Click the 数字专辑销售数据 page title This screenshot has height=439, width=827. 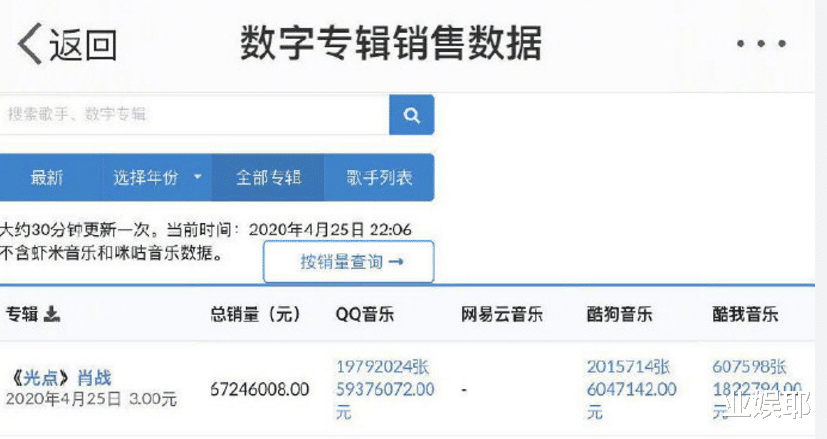[391, 43]
